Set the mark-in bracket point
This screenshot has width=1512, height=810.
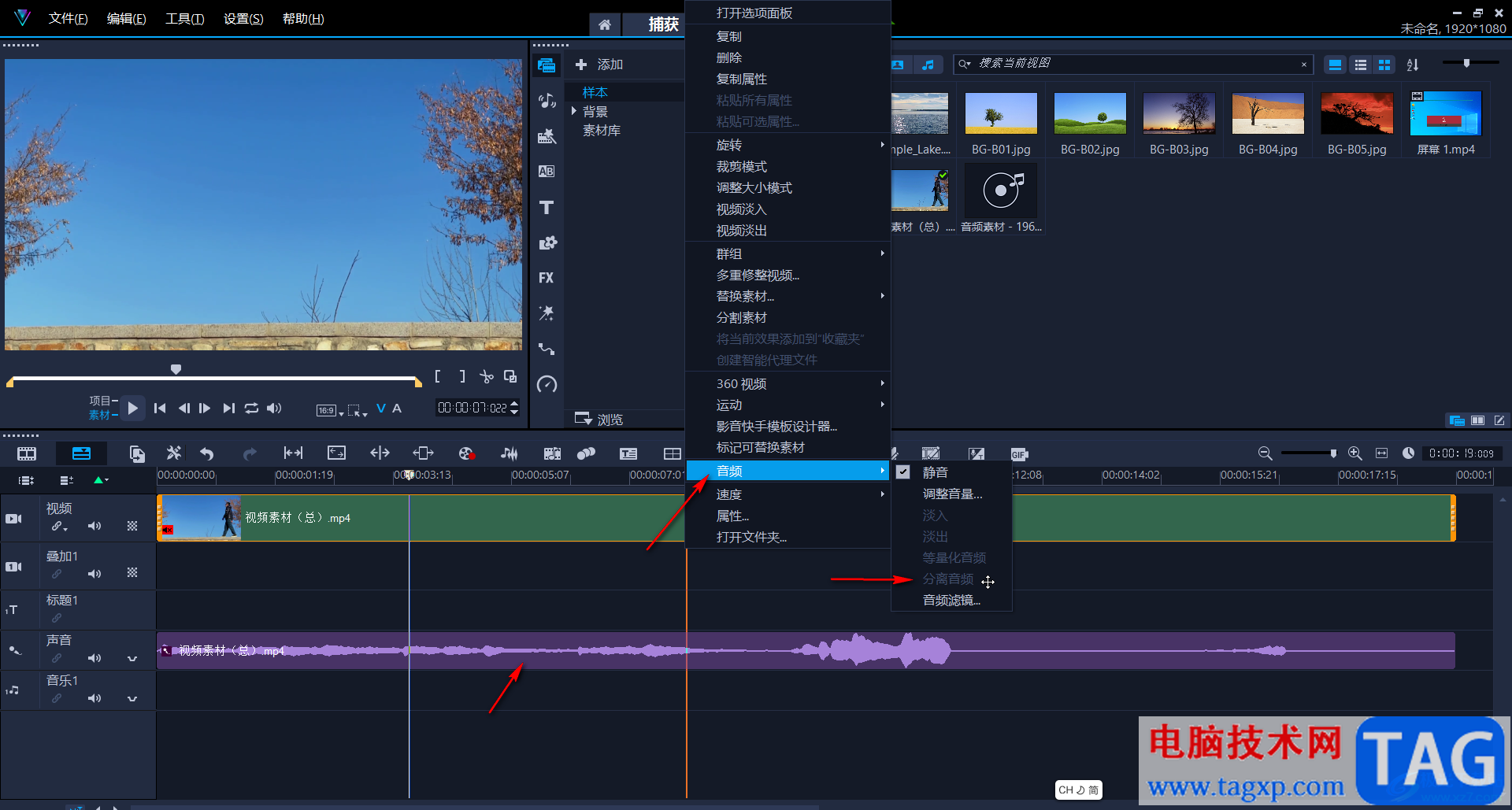point(438,377)
